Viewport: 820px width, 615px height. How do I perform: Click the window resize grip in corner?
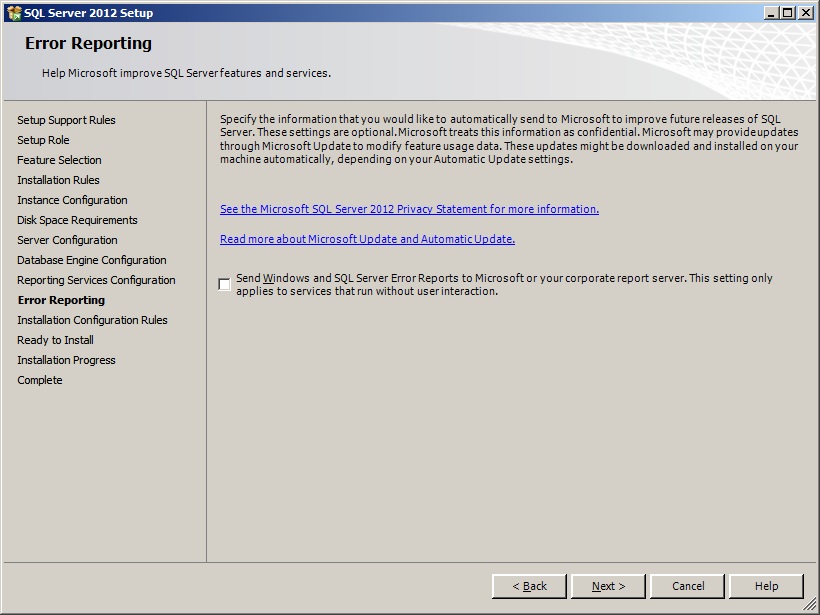[x=811, y=606]
